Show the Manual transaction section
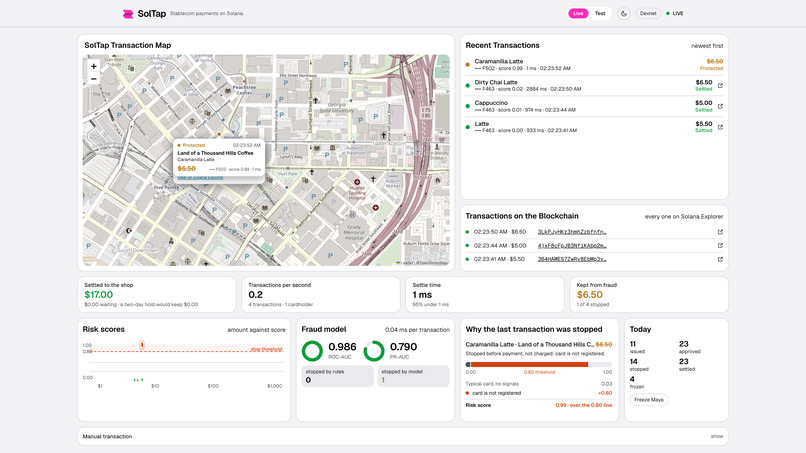 717,436
